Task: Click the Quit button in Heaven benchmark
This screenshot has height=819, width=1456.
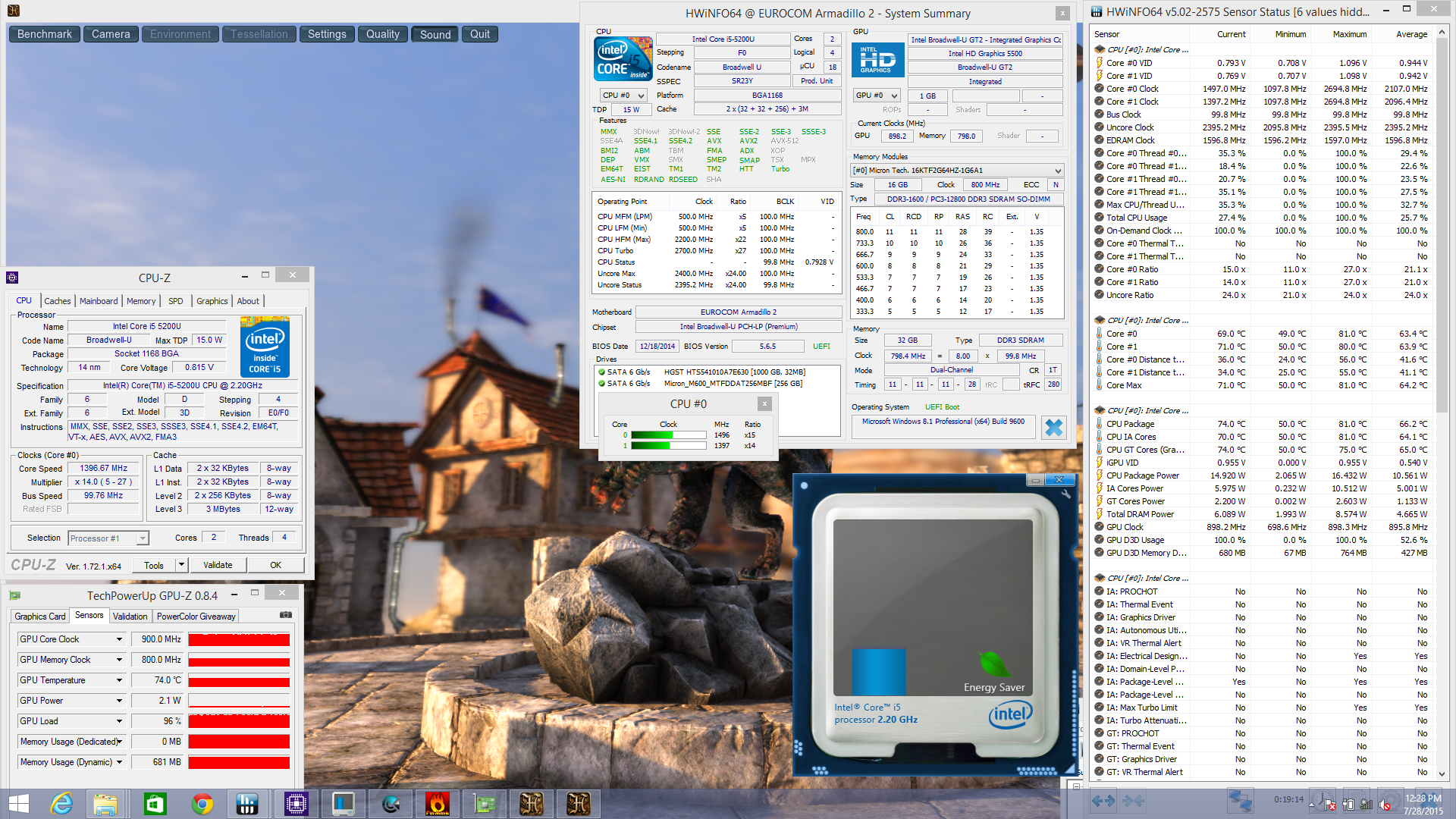Action: 480,34
